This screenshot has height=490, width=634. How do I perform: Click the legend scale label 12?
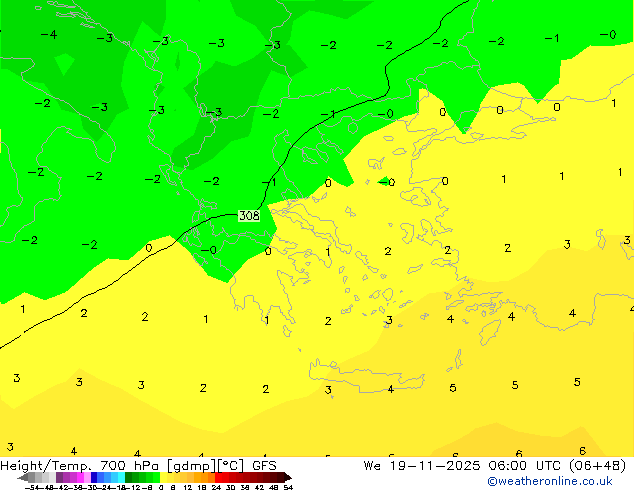tap(188, 488)
